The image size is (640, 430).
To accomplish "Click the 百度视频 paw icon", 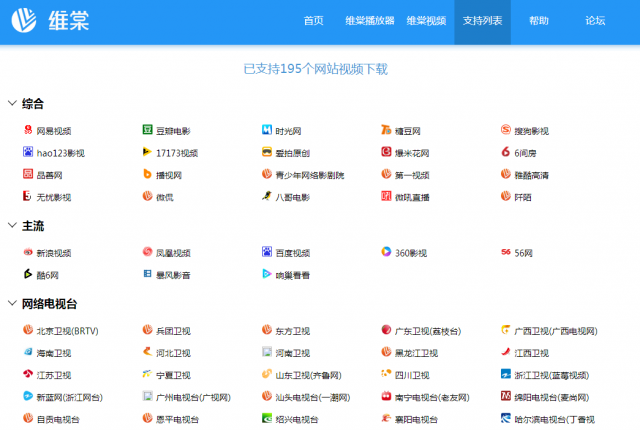I will tap(267, 252).
